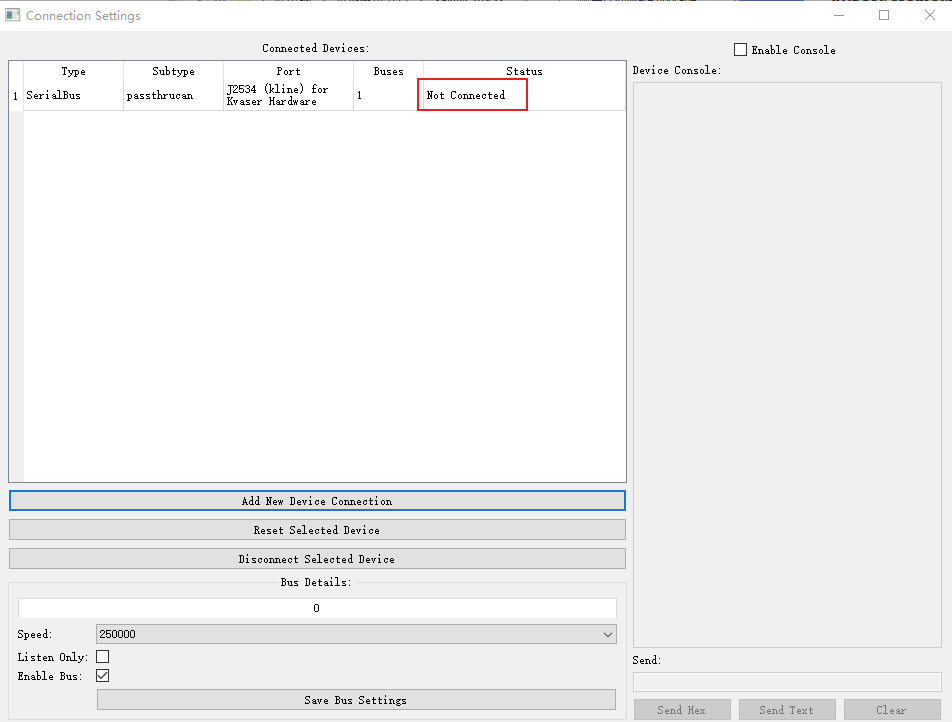
Task: Click the Clear console button
Action: point(892,710)
